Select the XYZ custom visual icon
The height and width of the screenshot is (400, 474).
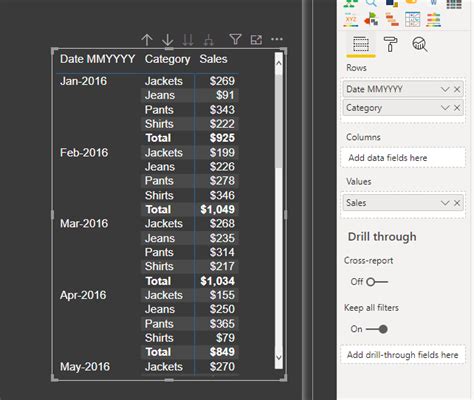[351, 20]
